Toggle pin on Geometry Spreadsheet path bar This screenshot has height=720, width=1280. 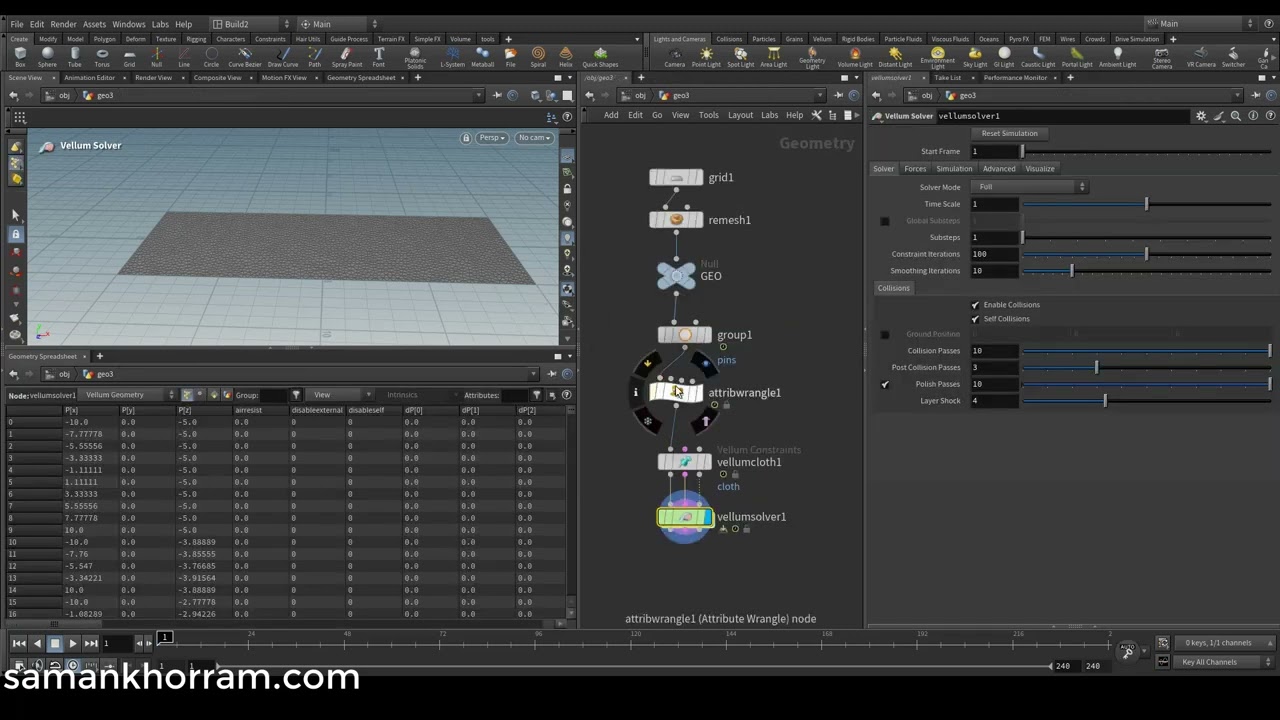pos(551,374)
